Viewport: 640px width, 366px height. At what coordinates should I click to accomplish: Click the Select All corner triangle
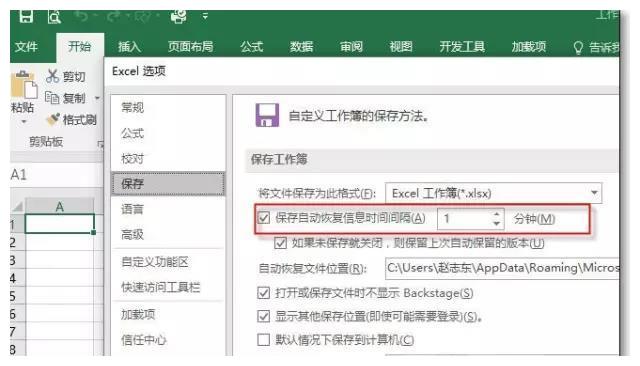click(x=17, y=207)
